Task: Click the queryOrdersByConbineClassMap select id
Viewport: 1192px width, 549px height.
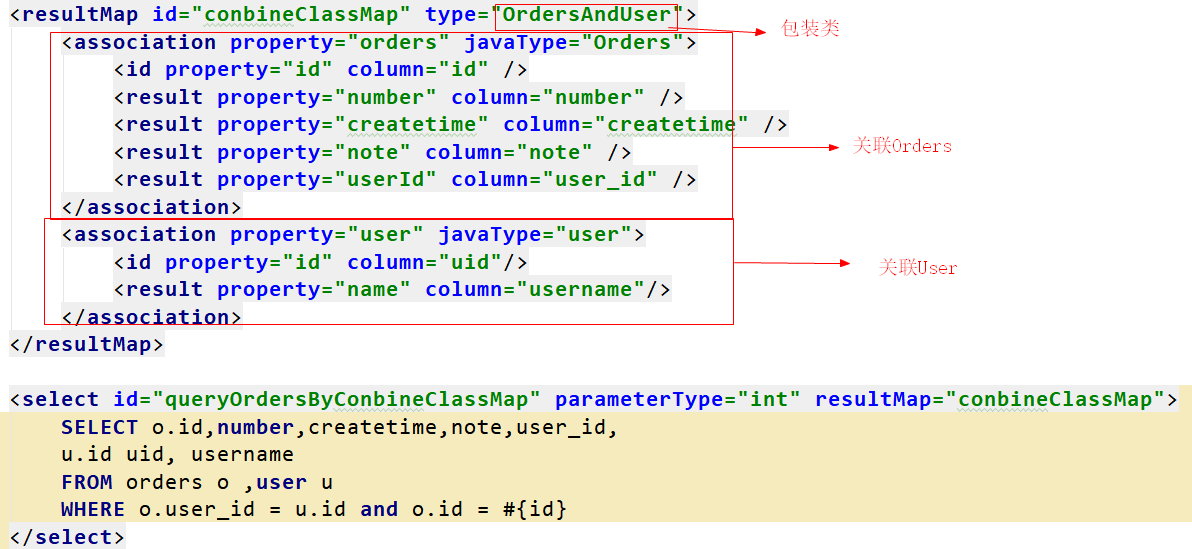Action: pos(347,399)
